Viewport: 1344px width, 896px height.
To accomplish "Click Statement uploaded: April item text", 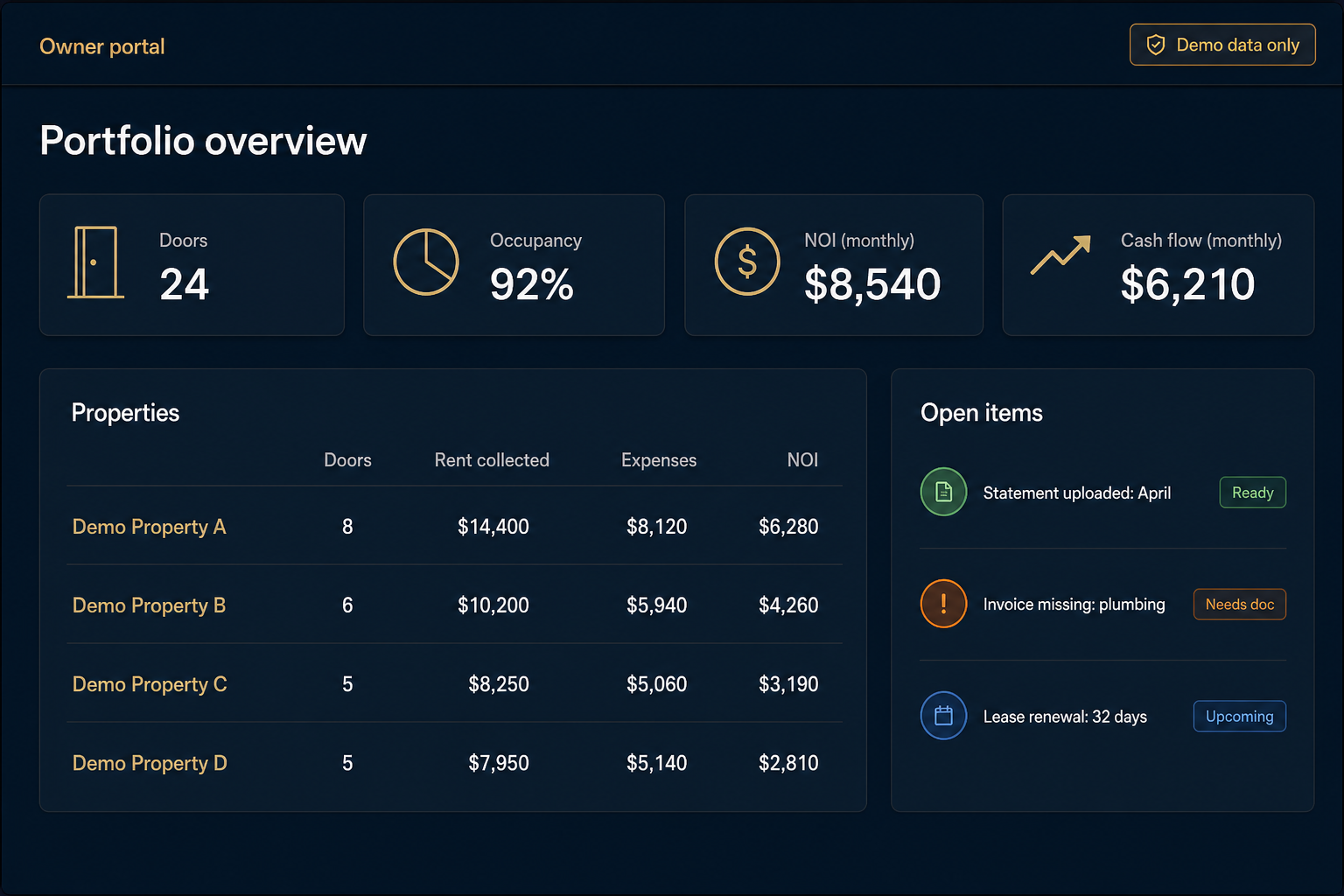I will click(x=1077, y=493).
